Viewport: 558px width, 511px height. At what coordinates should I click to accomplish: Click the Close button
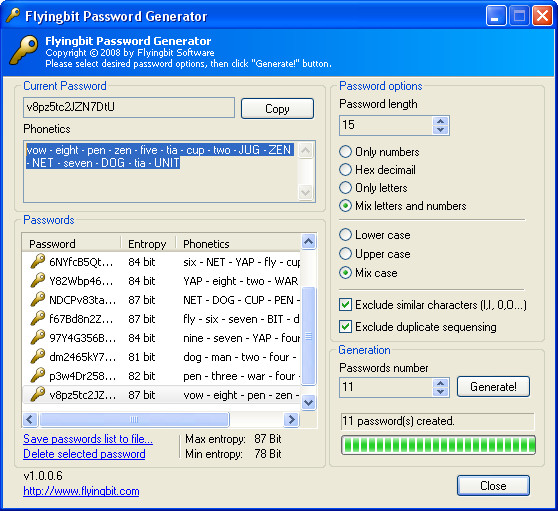pos(493,485)
